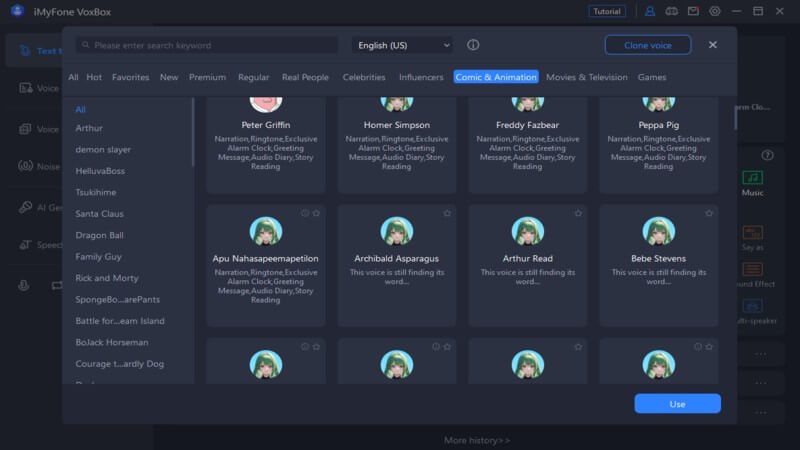800x450 pixels.
Task: Open the Noise reducer sidebar icon
Action: [x=25, y=166]
